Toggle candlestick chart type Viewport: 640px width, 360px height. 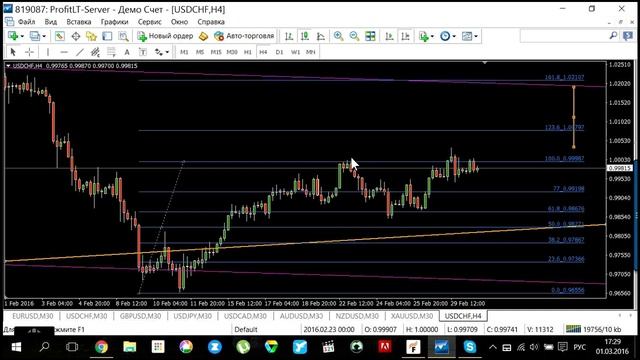(x=305, y=36)
